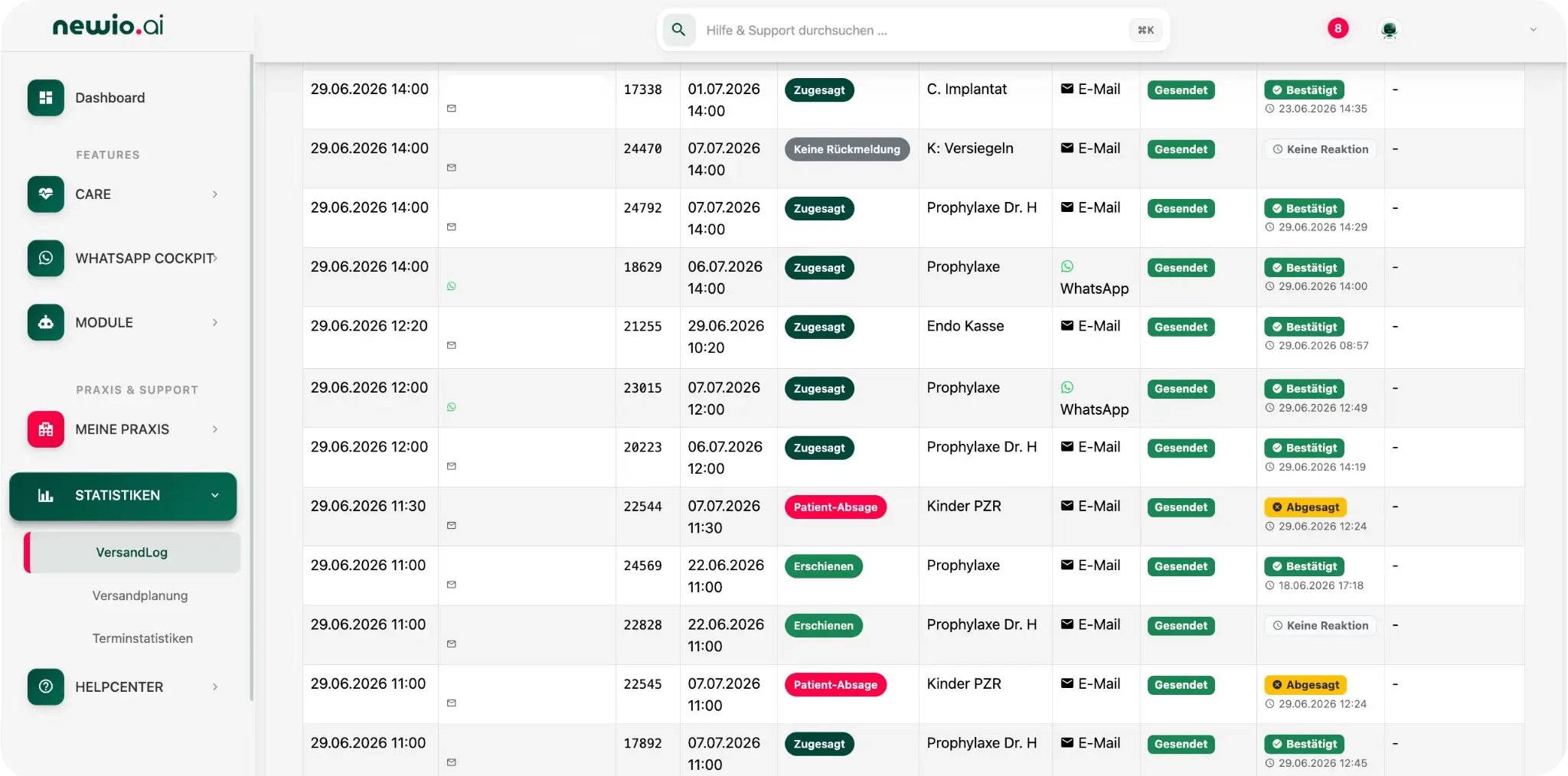The image size is (1568, 776).
Task: Click the user avatar icon
Action: pos(1389,30)
